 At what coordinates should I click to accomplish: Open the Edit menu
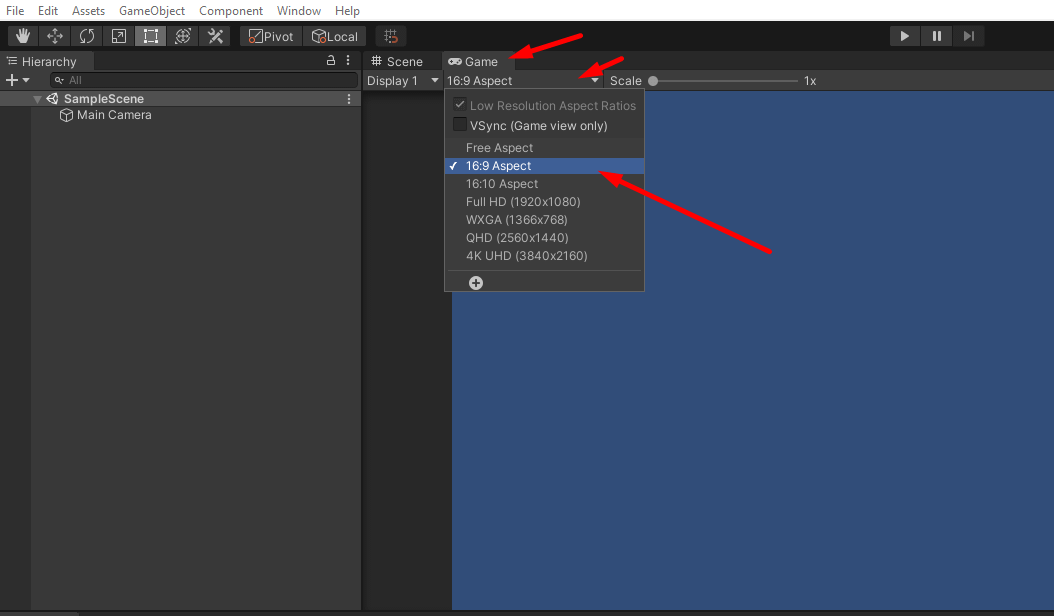pos(48,11)
